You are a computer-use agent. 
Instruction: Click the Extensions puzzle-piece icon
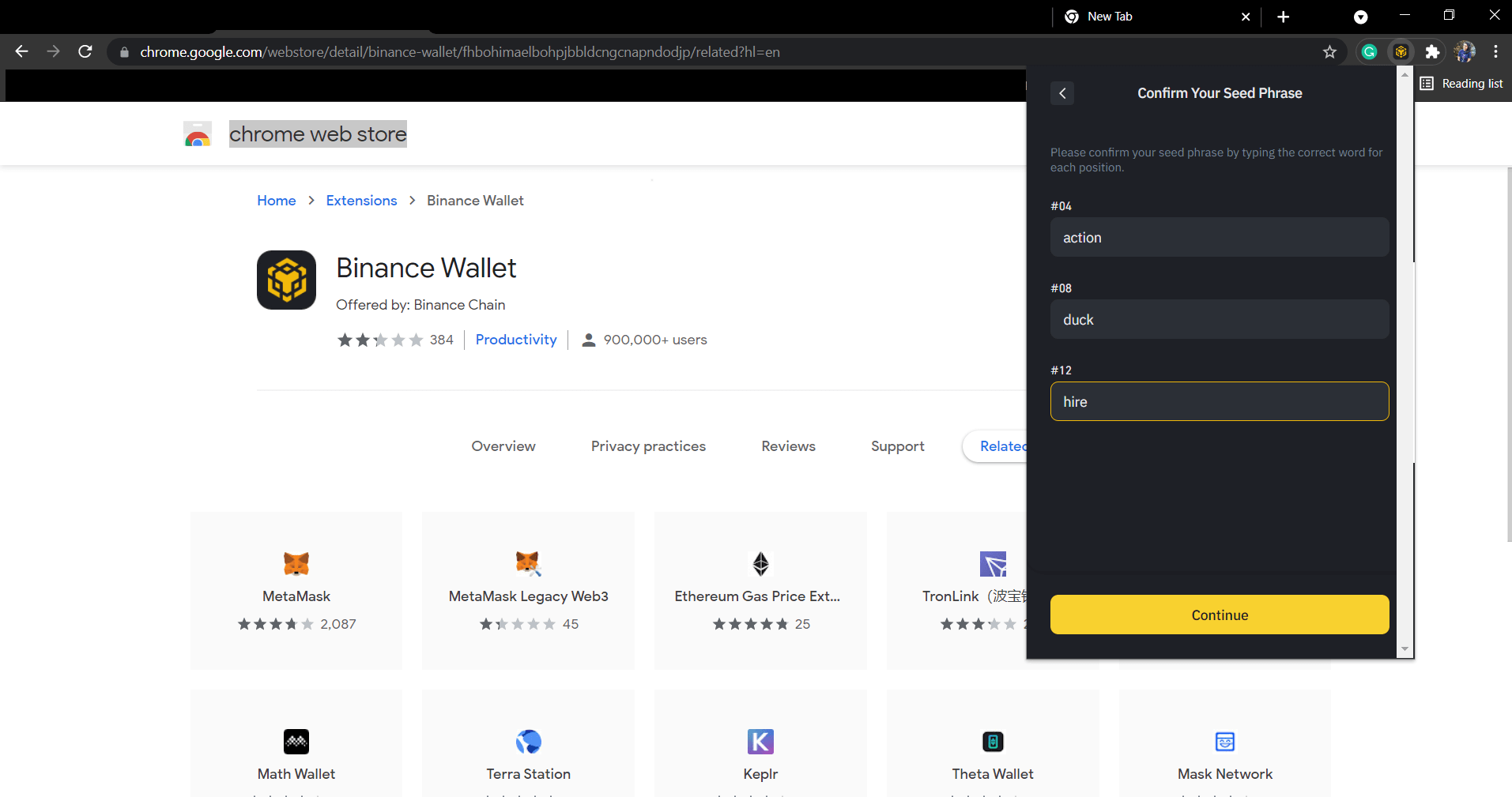[x=1432, y=51]
